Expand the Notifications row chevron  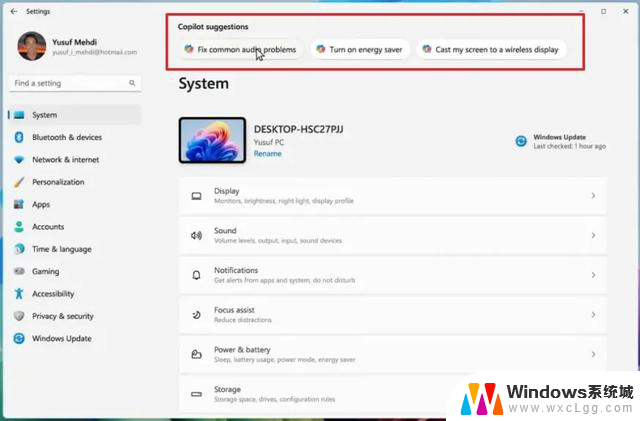click(x=593, y=275)
